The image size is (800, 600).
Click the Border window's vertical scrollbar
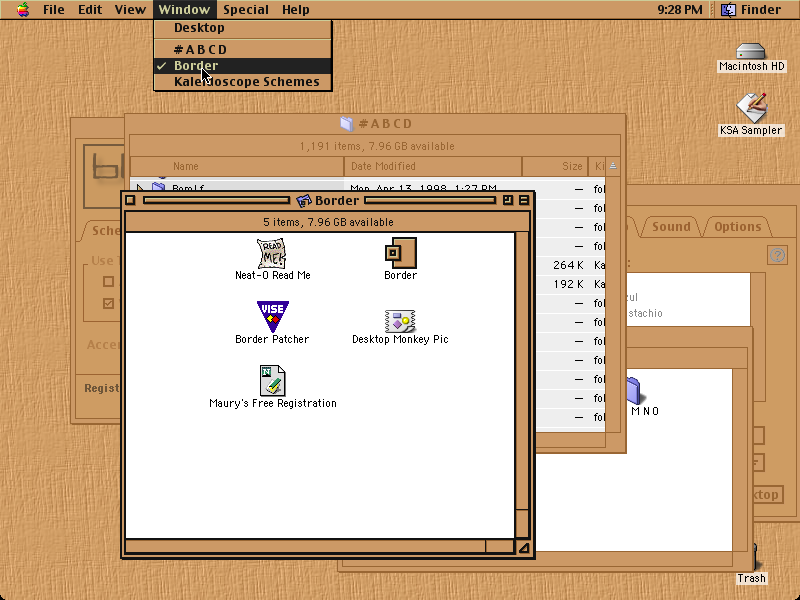coord(522,385)
